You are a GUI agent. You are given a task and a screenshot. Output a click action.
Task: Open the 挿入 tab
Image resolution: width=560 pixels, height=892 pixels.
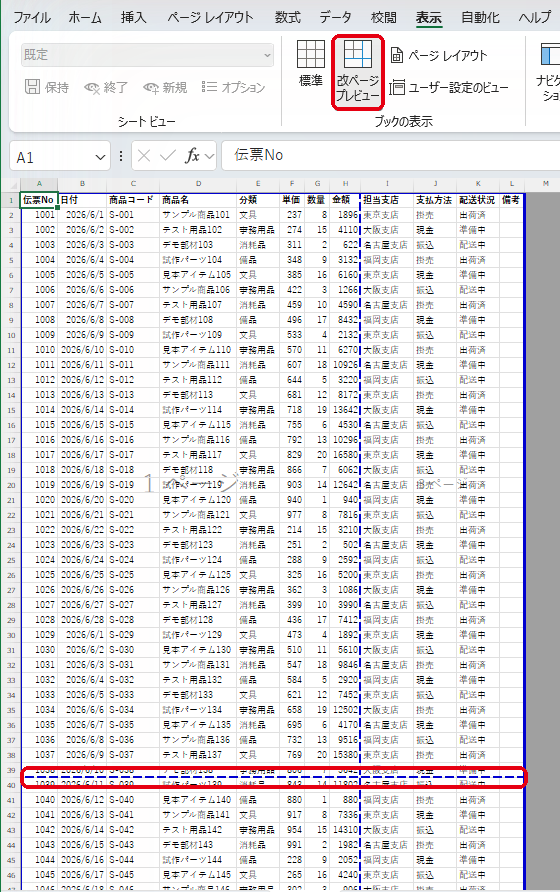pos(134,18)
